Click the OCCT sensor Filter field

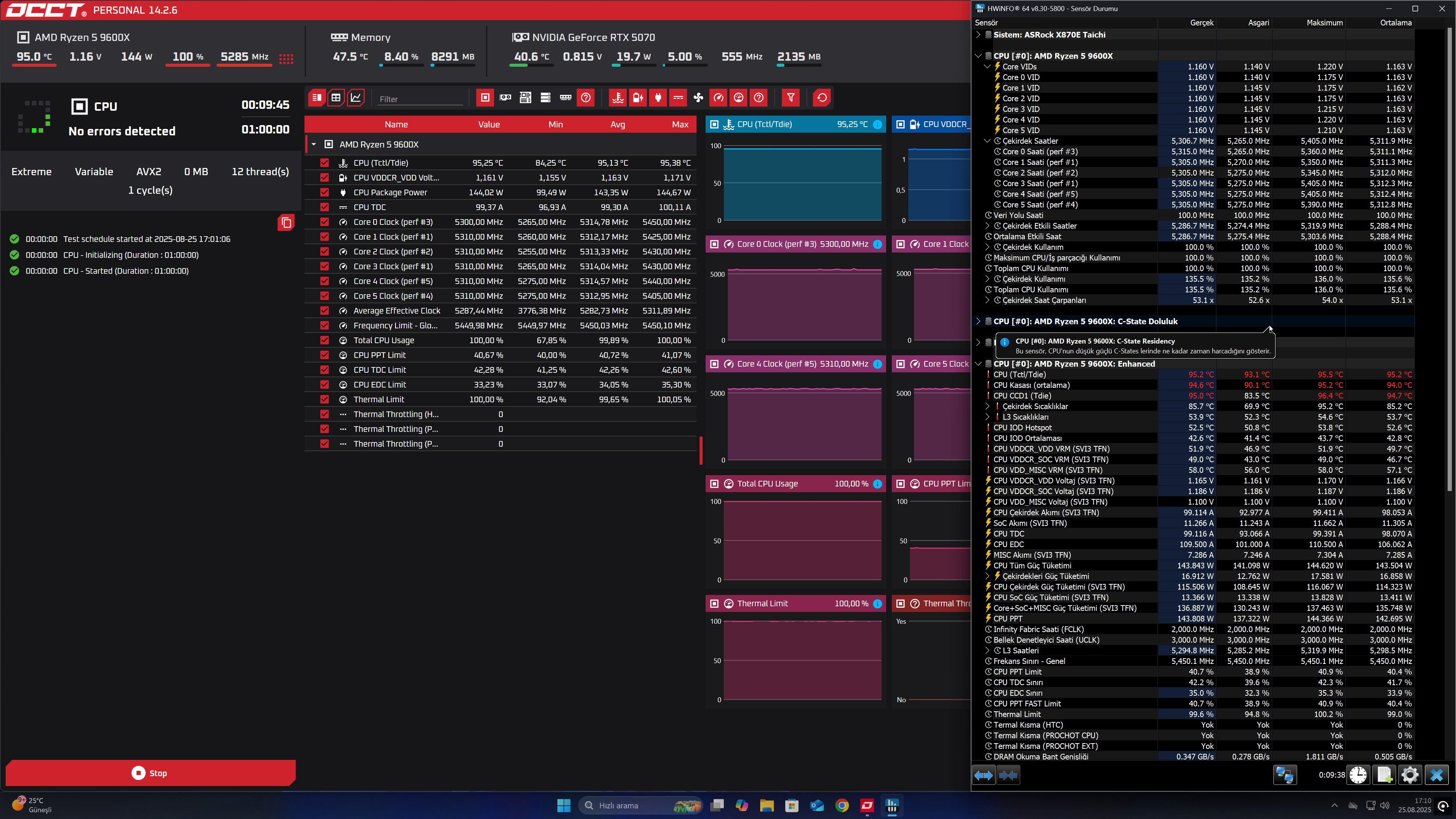click(x=420, y=99)
